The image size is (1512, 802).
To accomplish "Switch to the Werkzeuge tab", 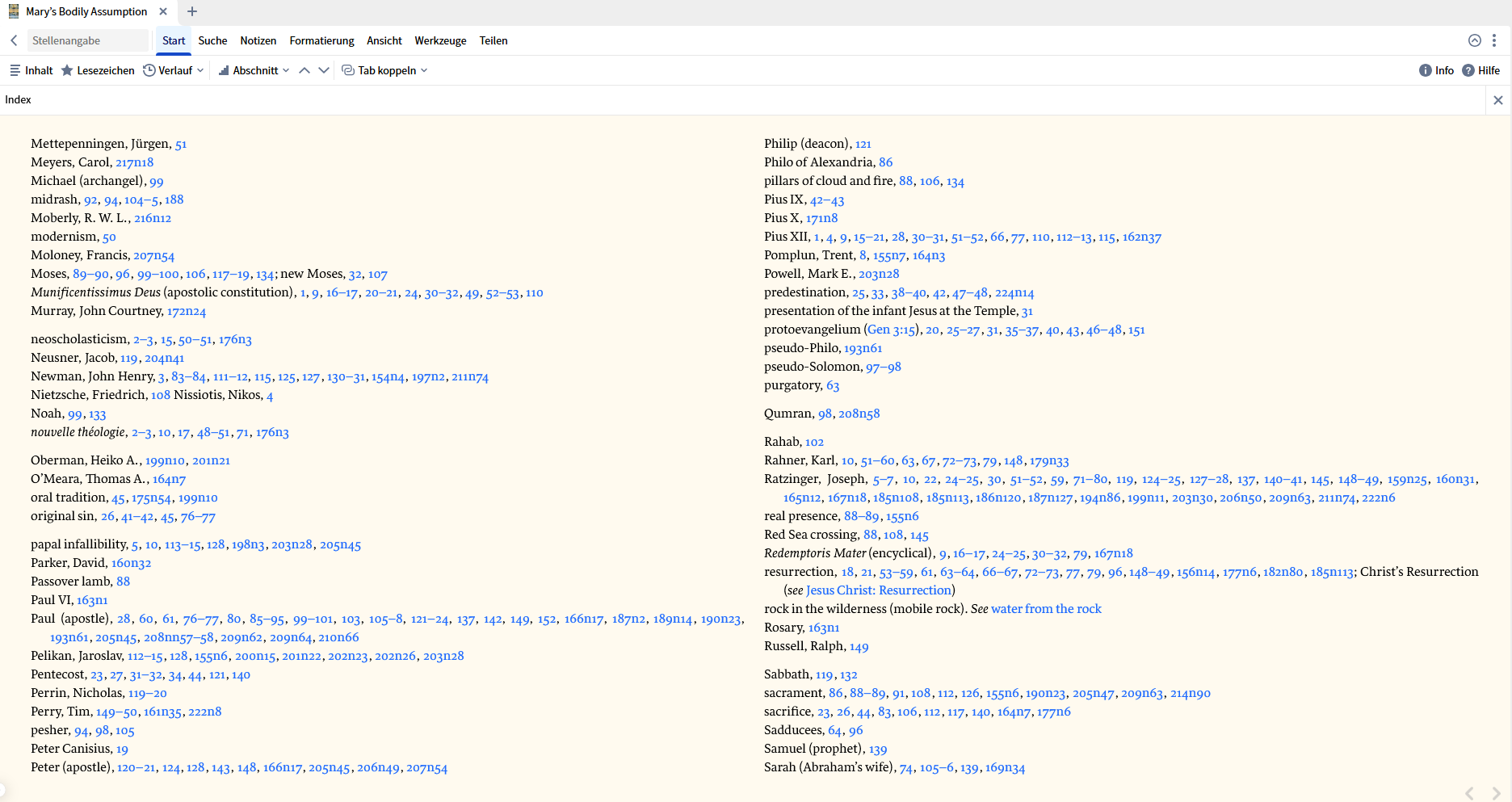I will coord(440,40).
